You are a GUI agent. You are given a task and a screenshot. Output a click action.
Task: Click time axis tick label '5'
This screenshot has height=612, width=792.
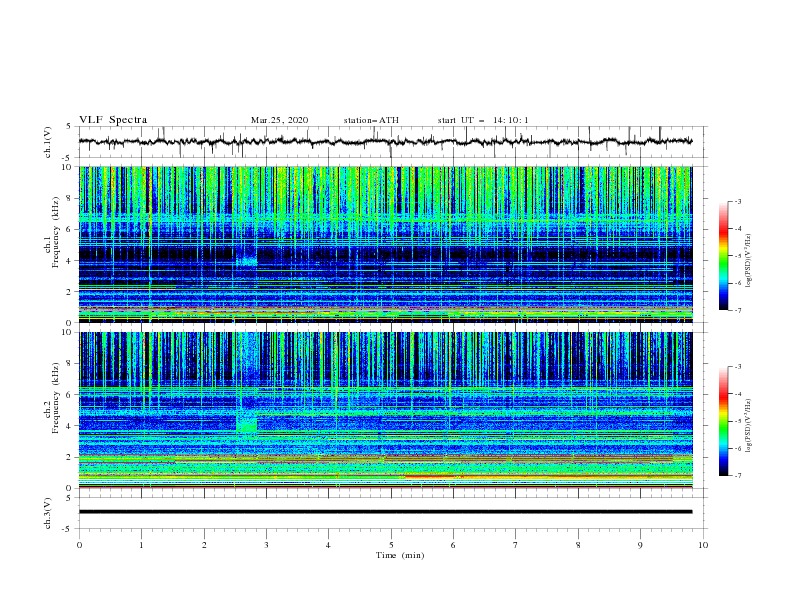tap(391, 545)
